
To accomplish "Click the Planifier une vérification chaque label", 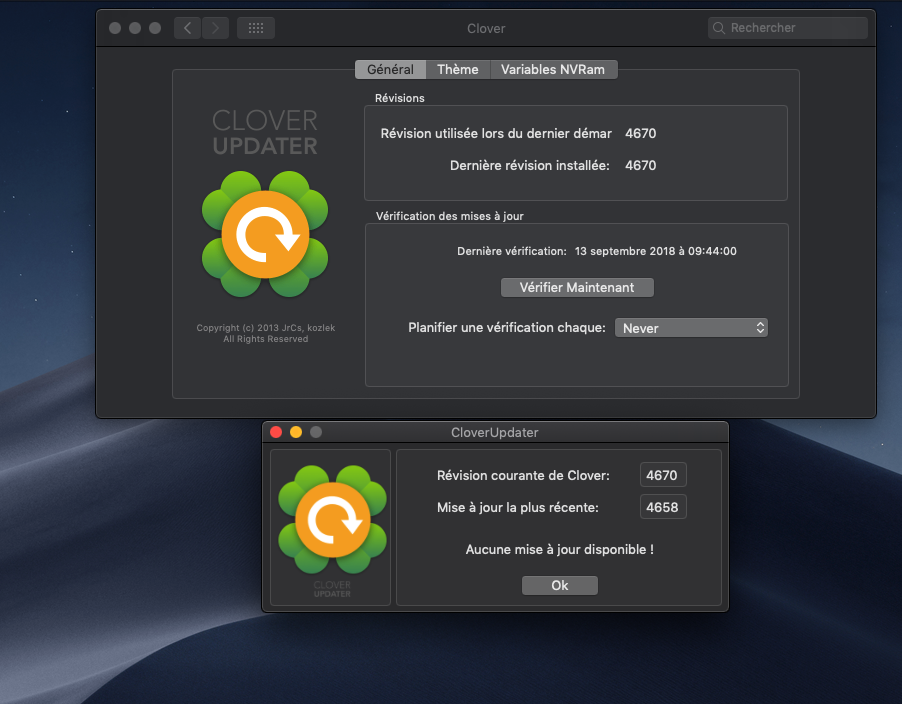I will (507, 328).
